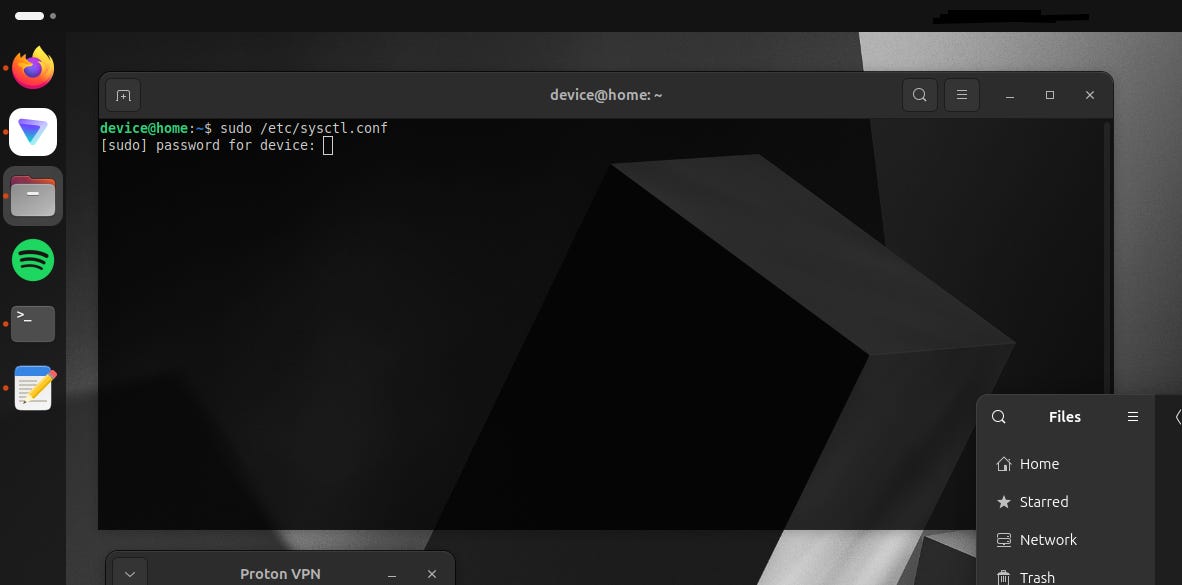The width and height of the screenshot is (1182, 585).
Task: Close the Proton VPN window
Action: (x=432, y=574)
